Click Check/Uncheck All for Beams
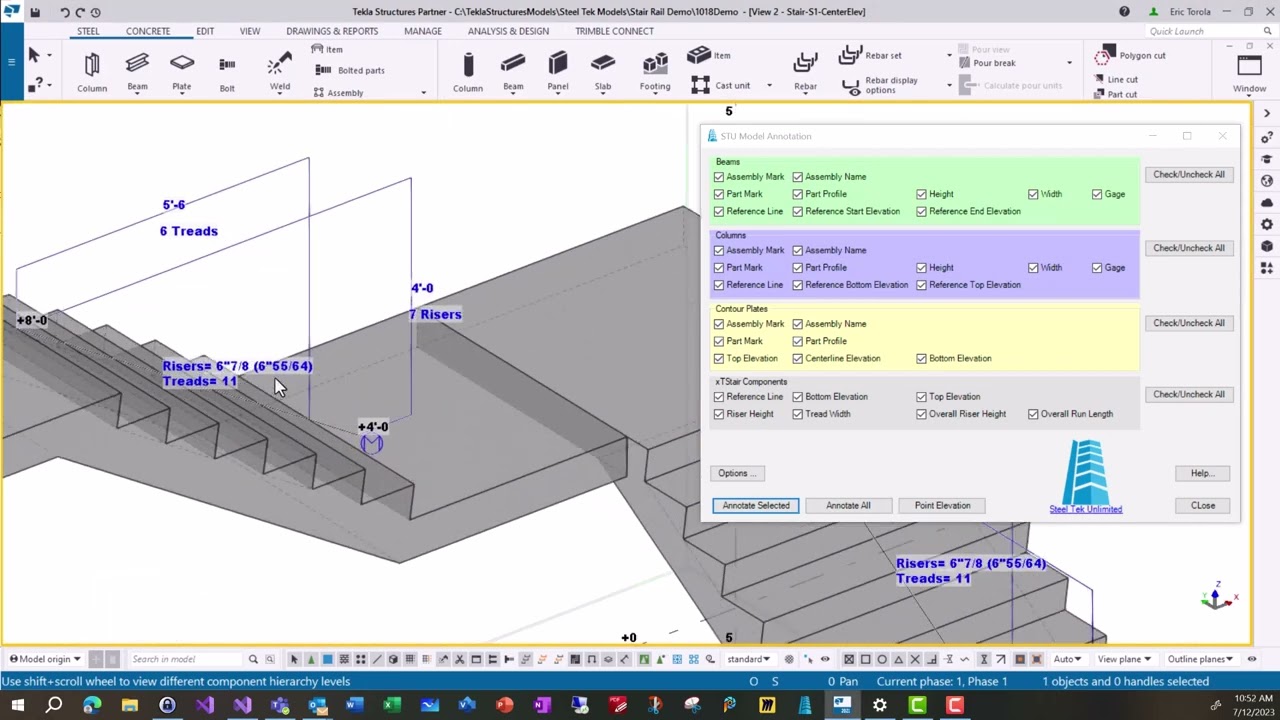Image resolution: width=1280 pixels, height=720 pixels. click(x=1189, y=175)
